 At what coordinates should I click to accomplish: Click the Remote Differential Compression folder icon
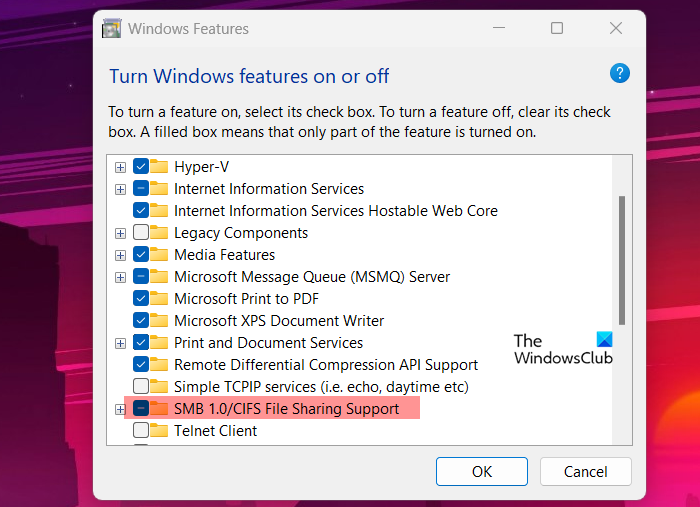[x=159, y=365]
